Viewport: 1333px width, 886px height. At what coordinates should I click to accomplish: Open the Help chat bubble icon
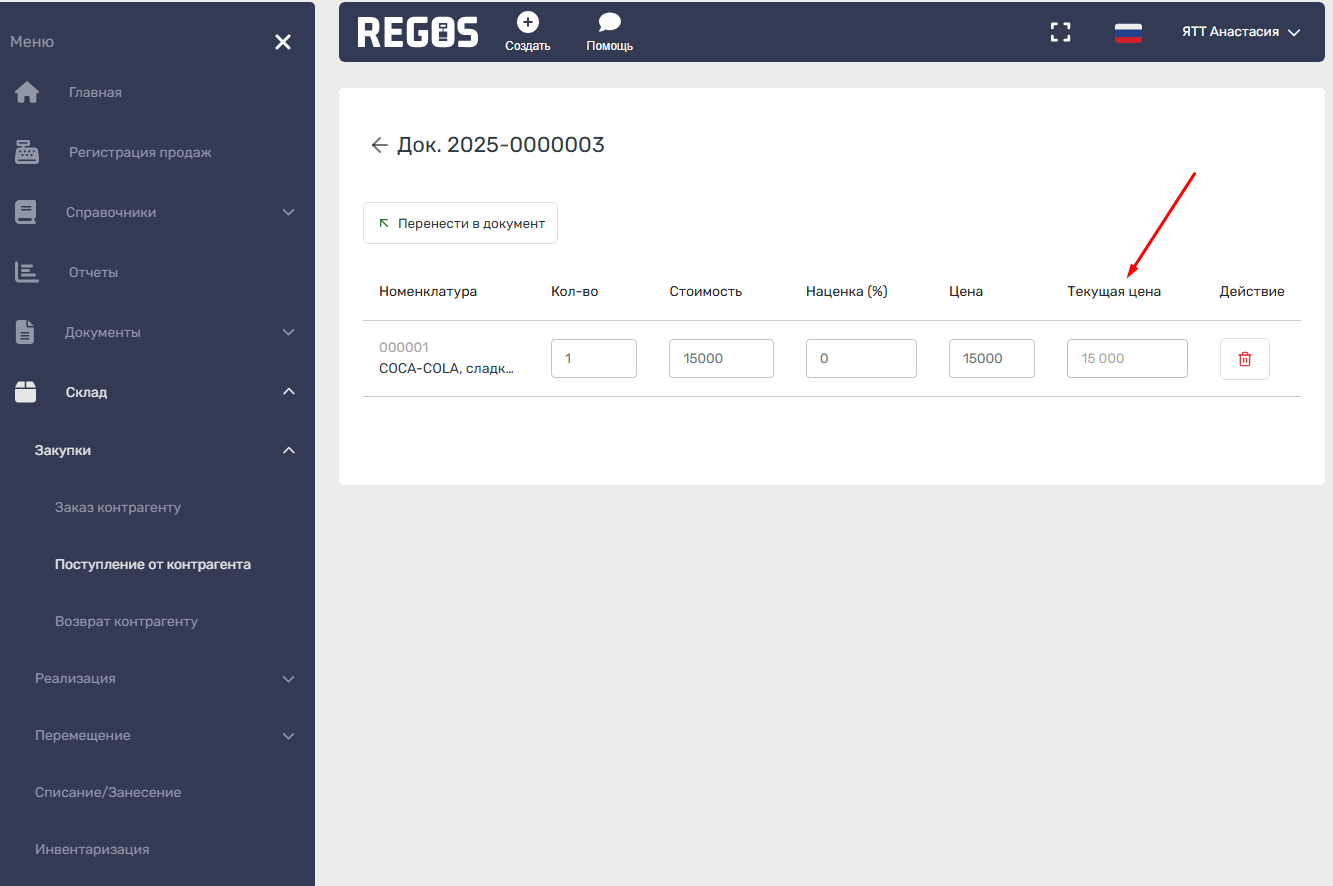pyautogui.click(x=609, y=23)
